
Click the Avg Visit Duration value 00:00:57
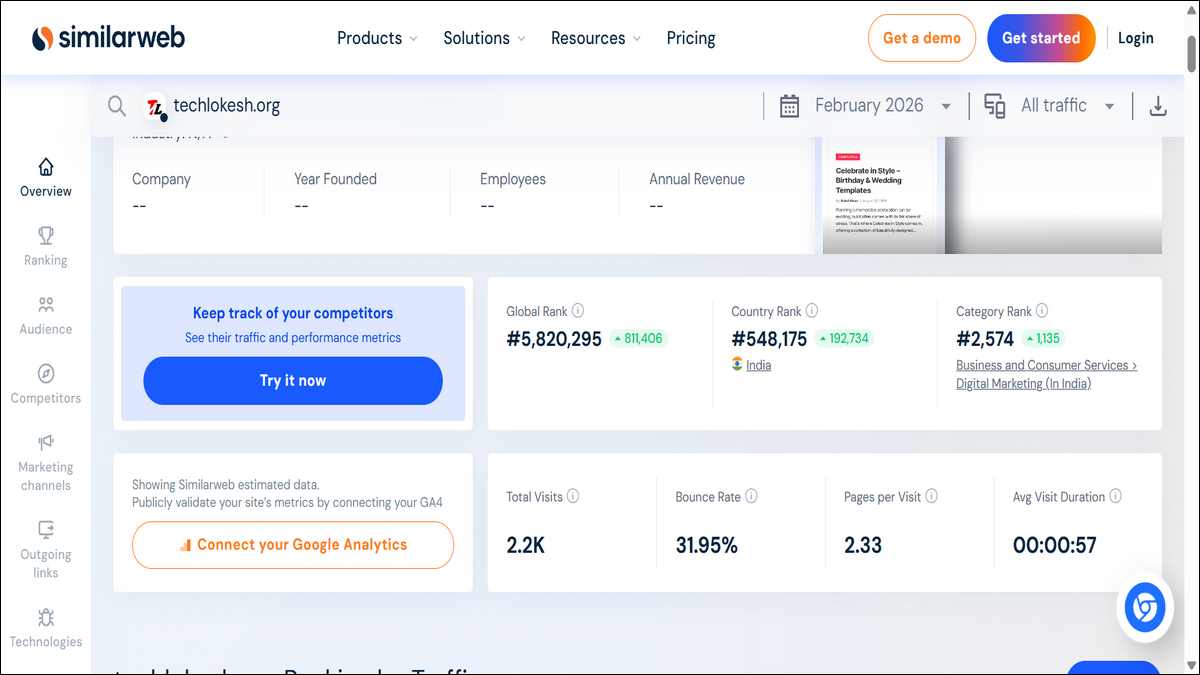[x=1054, y=545]
